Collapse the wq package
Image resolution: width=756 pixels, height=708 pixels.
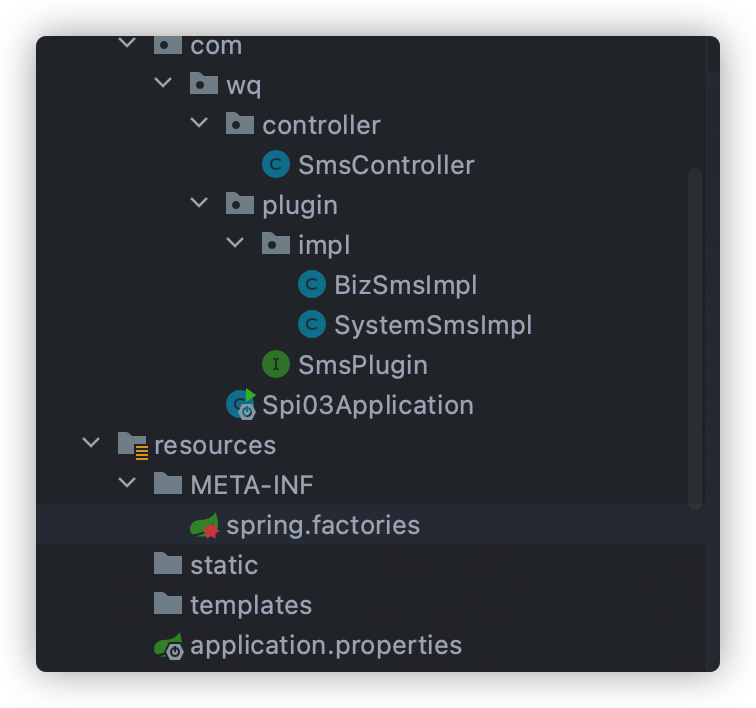click(163, 82)
